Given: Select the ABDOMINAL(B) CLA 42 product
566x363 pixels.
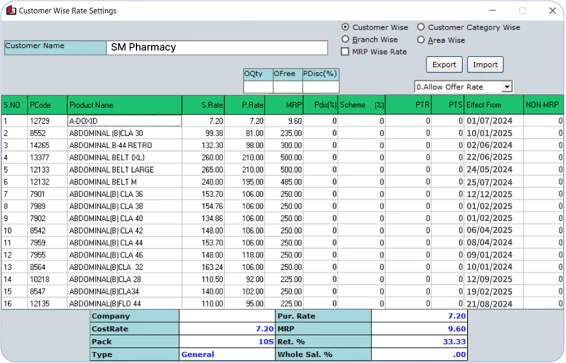Looking at the screenshot, I should pyautogui.click(x=125, y=231).
